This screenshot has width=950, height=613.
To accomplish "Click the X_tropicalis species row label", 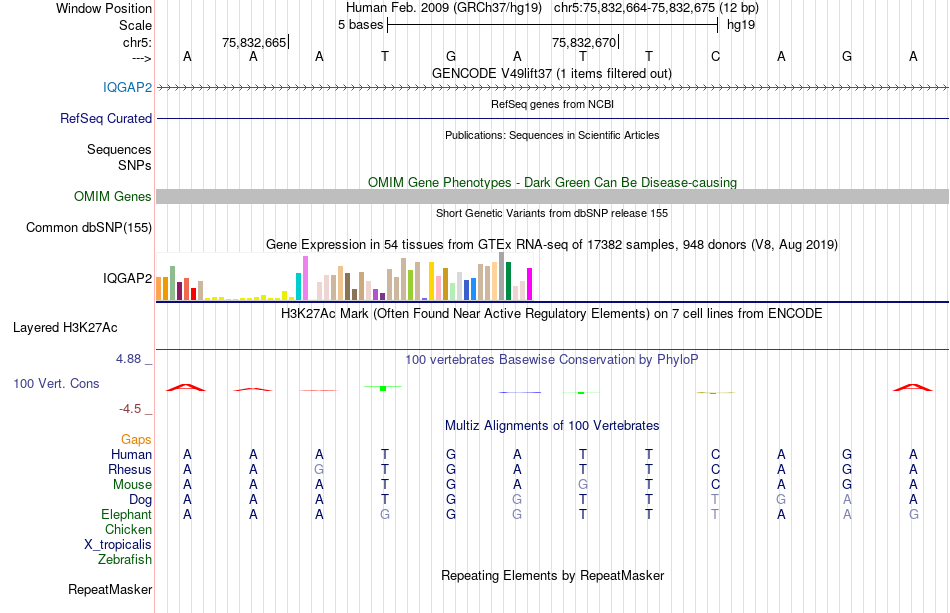I will pyautogui.click(x=118, y=545).
